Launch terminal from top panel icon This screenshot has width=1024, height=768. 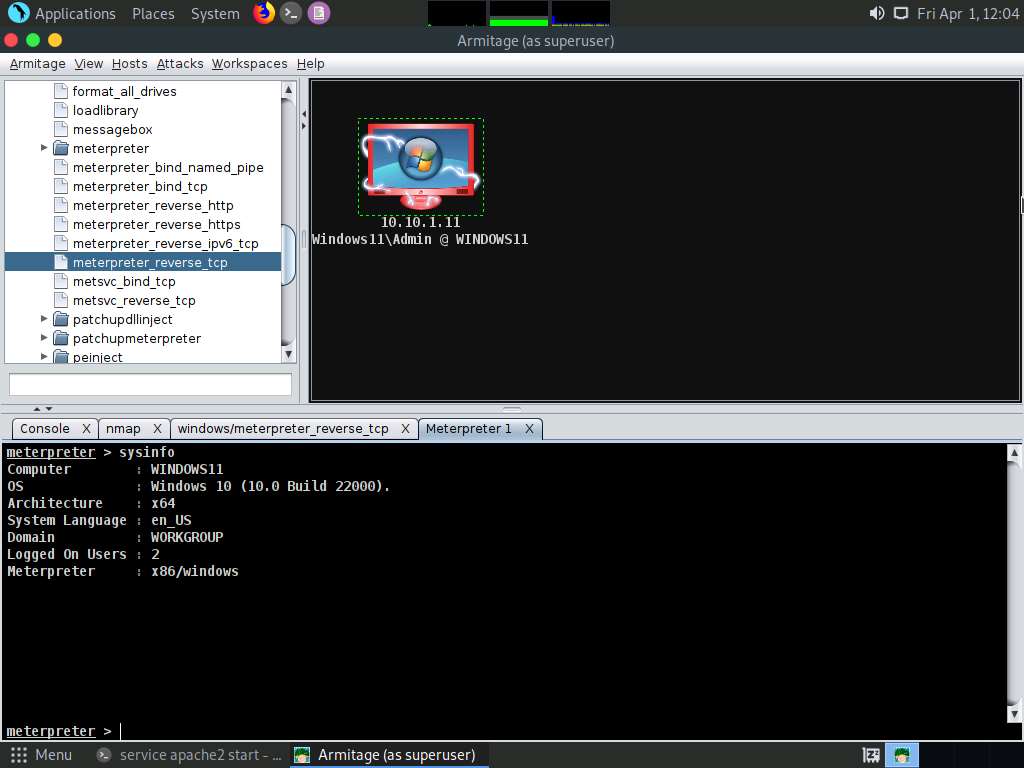click(x=291, y=13)
